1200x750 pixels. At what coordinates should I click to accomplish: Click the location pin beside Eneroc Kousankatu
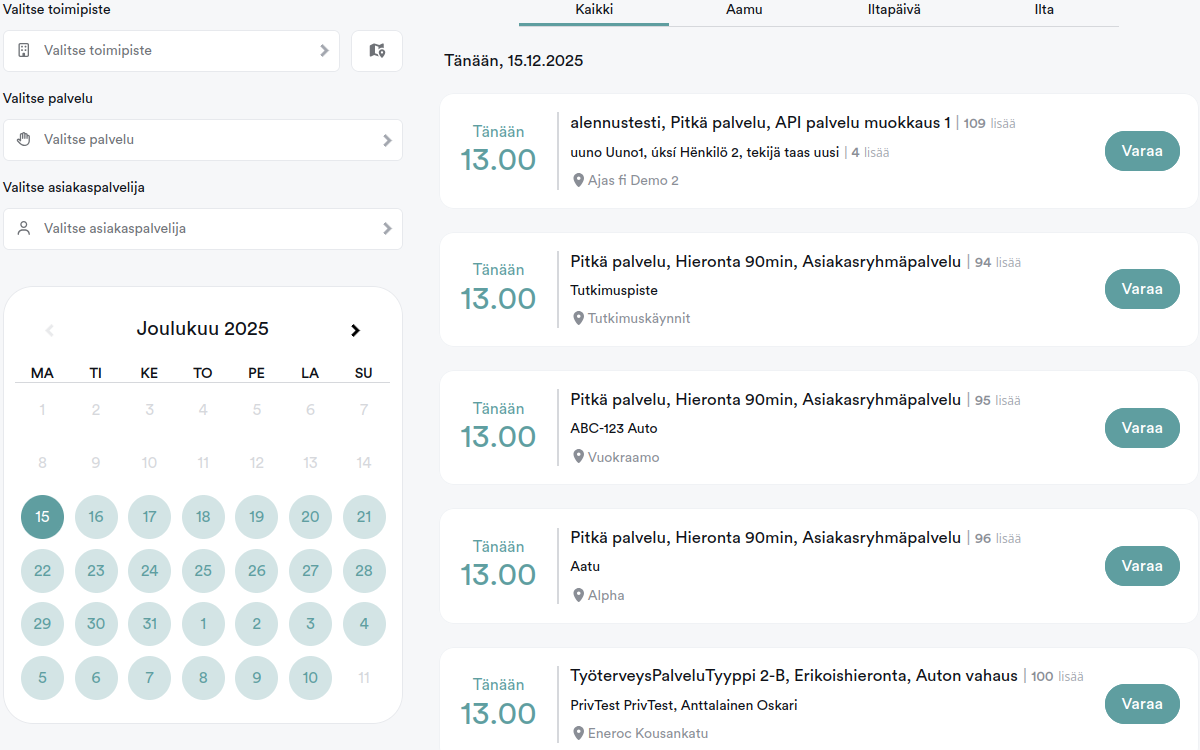point(578,733)
